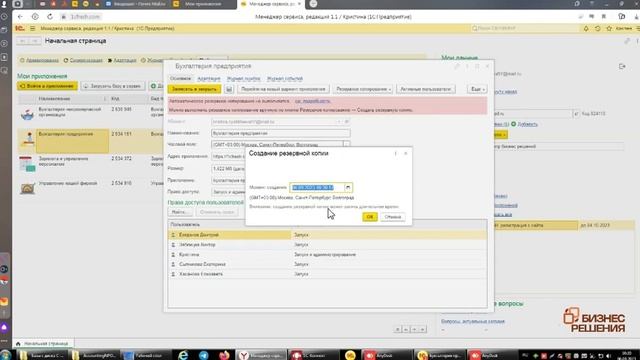640x360 pixels.
Task: Open favorites star icon in 1C header
Action: [x=609, y=28]
